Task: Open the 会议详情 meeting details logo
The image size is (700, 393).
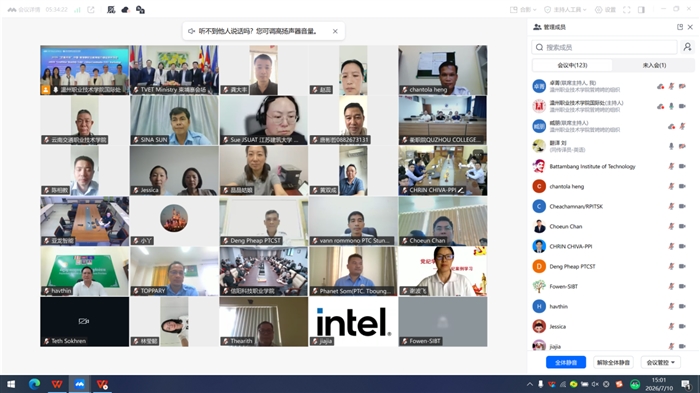Action: pos(12,9)
